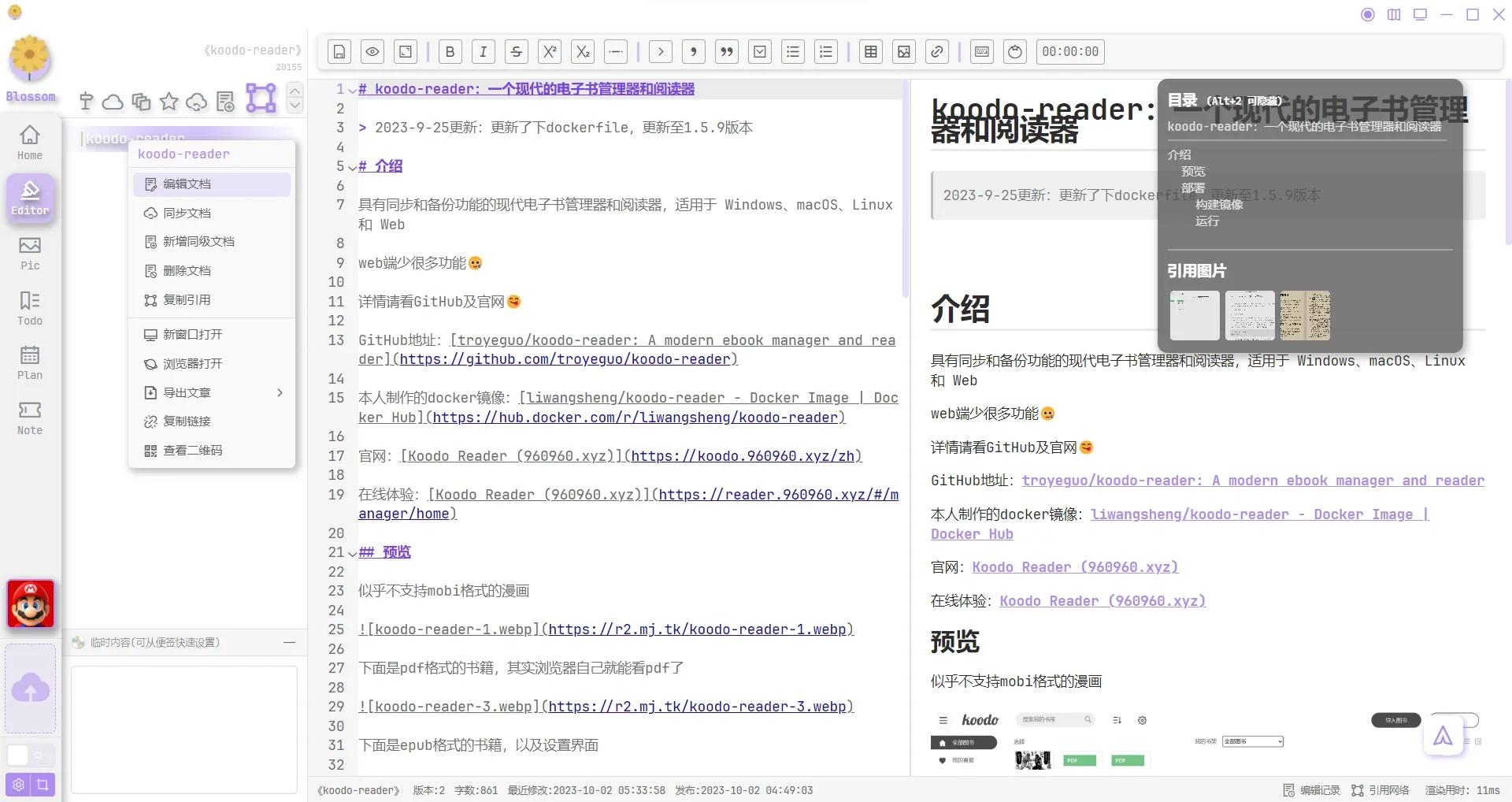Image resolution: width=1512 pixels, height=802 pixels.
Task: Collapse the 临时内容 panel with the minus button
Action: point(290,643)
